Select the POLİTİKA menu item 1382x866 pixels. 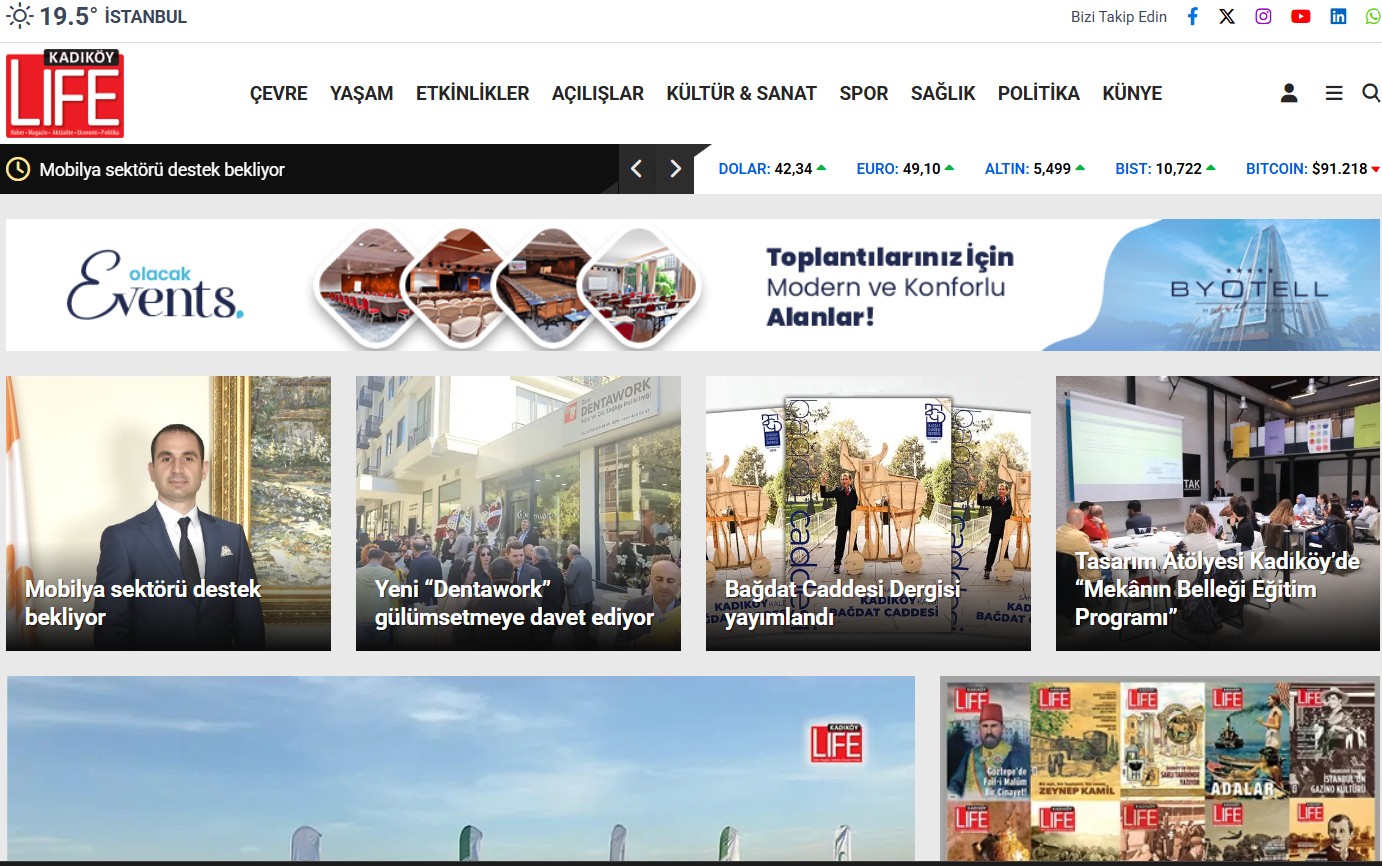pos(1038,93)
